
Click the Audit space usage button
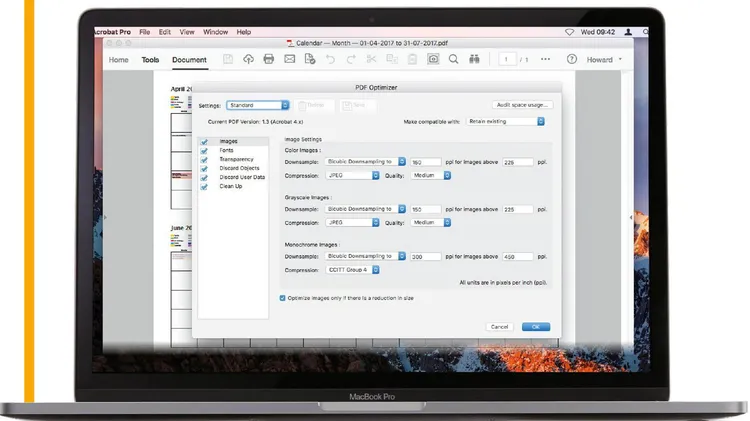tap(522, 105)
